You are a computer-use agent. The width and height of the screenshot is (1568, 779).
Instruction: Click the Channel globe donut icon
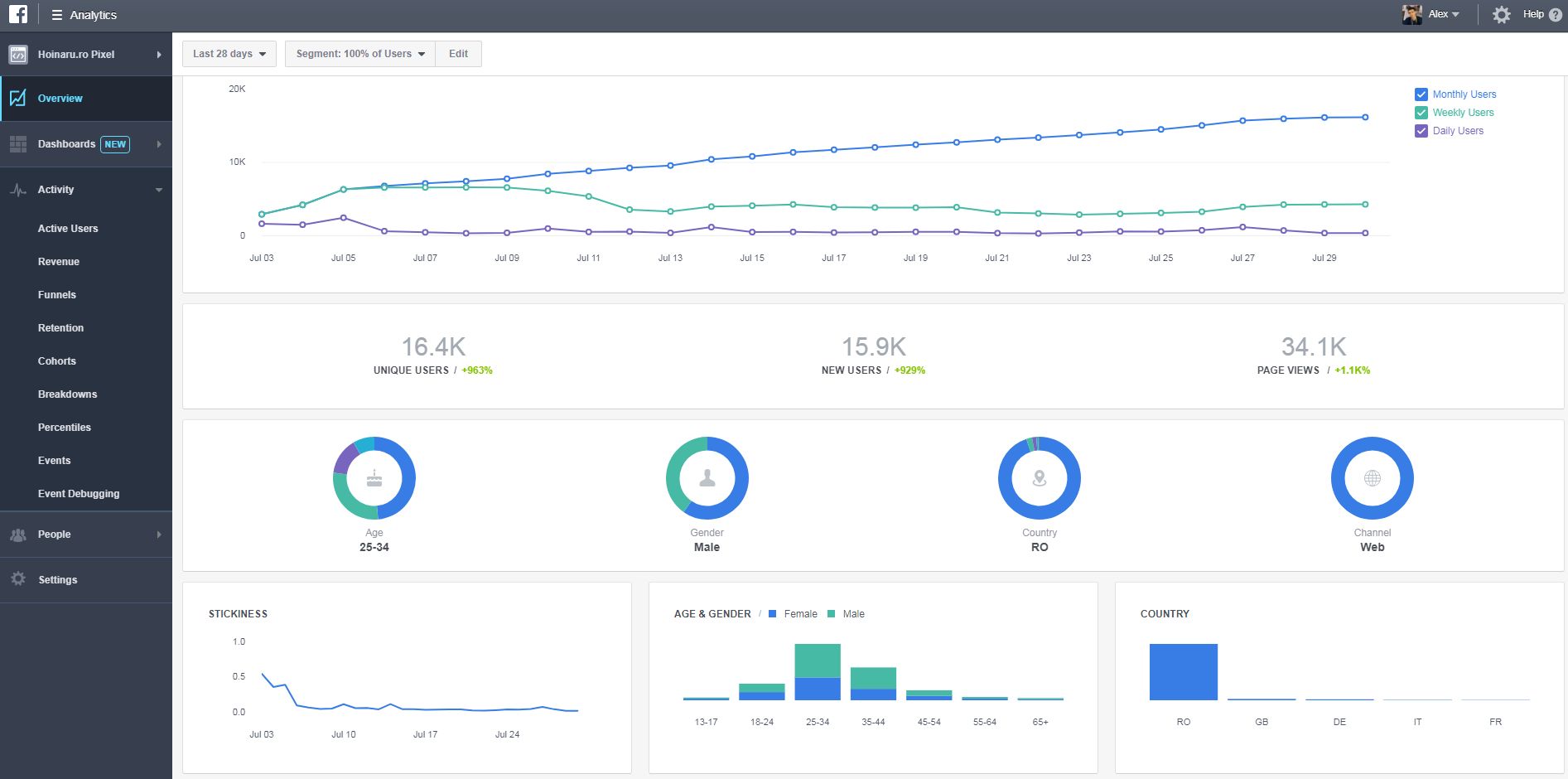(1372, 478)
